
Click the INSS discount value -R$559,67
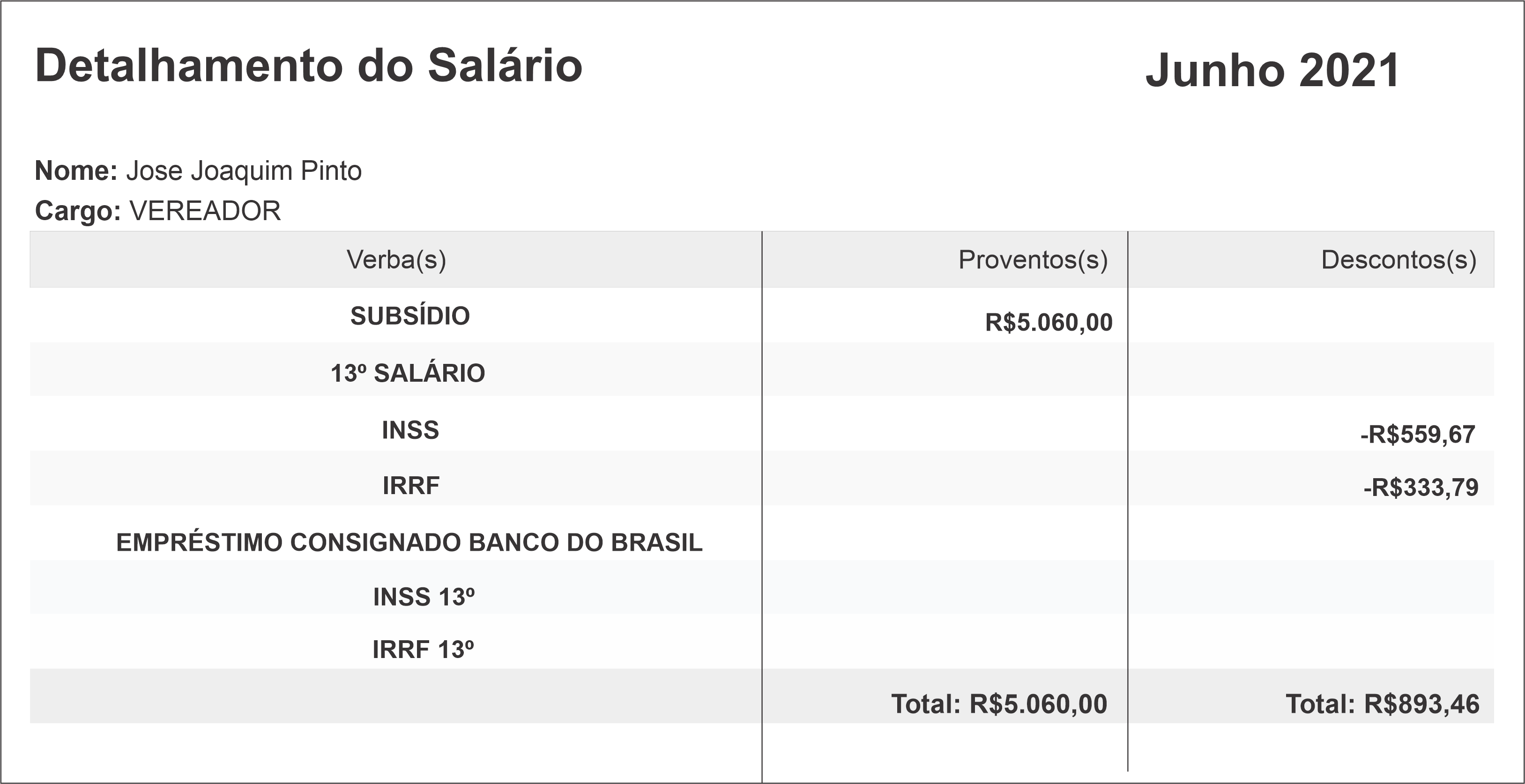(x=1417, y=435)
